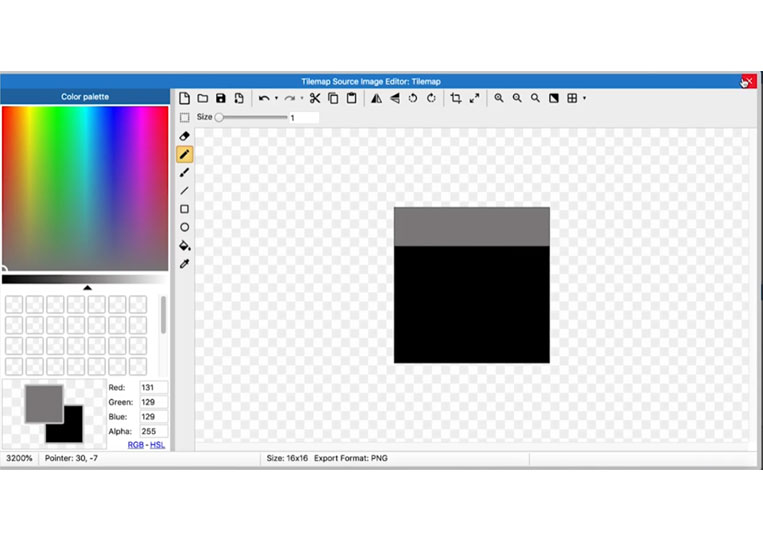This screenshot has width=763, height=541.
Task: Zoom in with the plus magnifier
Action: click(499, 98)
